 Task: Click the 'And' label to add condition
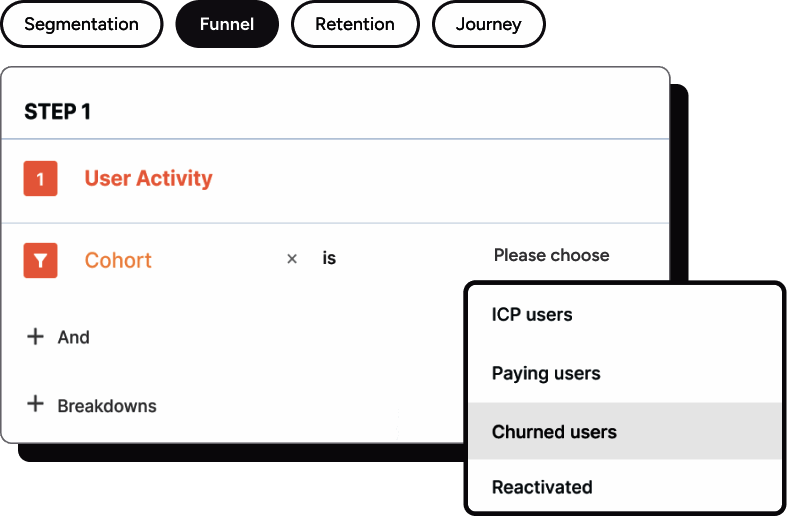click(74, 338)
